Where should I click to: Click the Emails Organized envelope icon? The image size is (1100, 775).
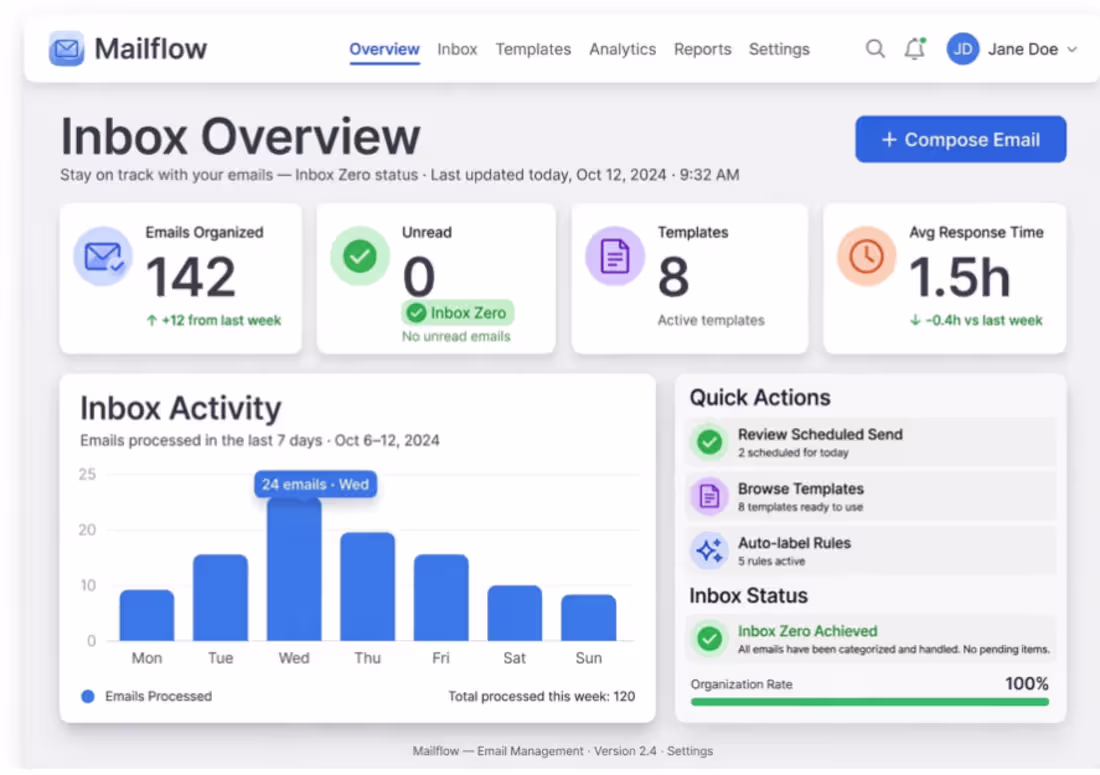pos(103,256)
